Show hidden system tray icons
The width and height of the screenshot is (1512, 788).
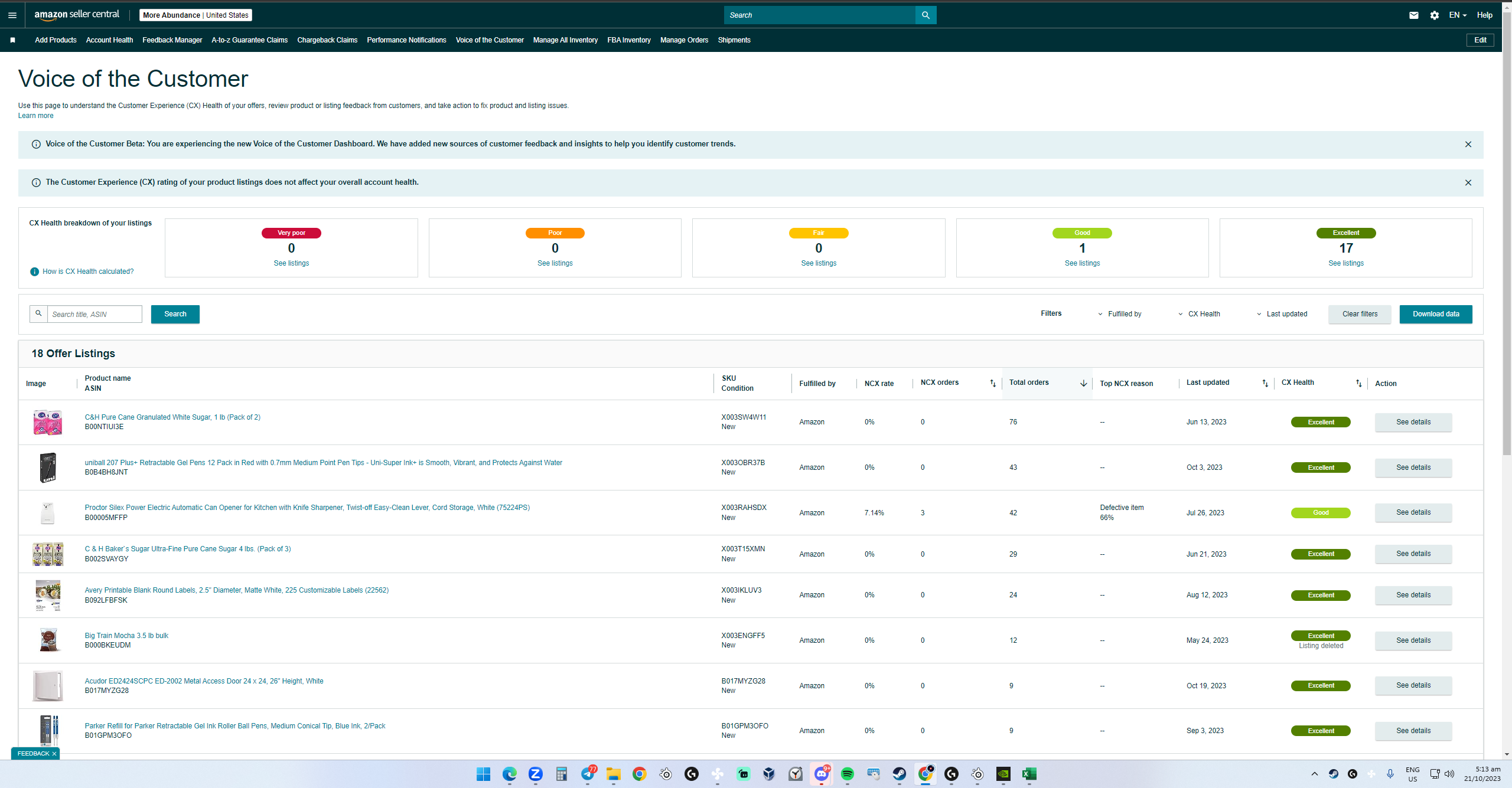(1315, 774)
